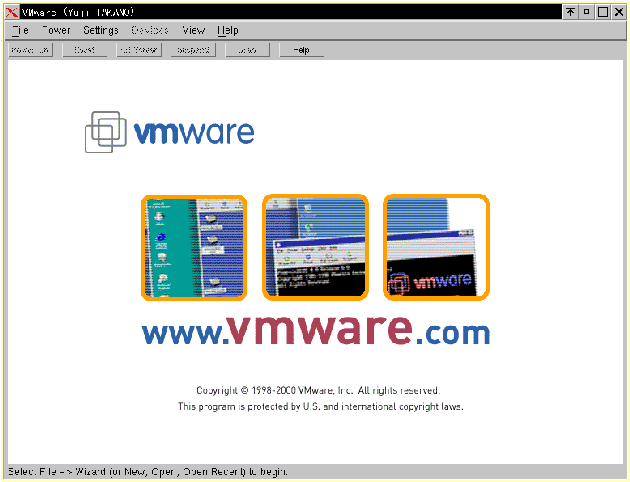Click the Power On toolbar button
Screen dimensions: 630x482
pos(31,50)
